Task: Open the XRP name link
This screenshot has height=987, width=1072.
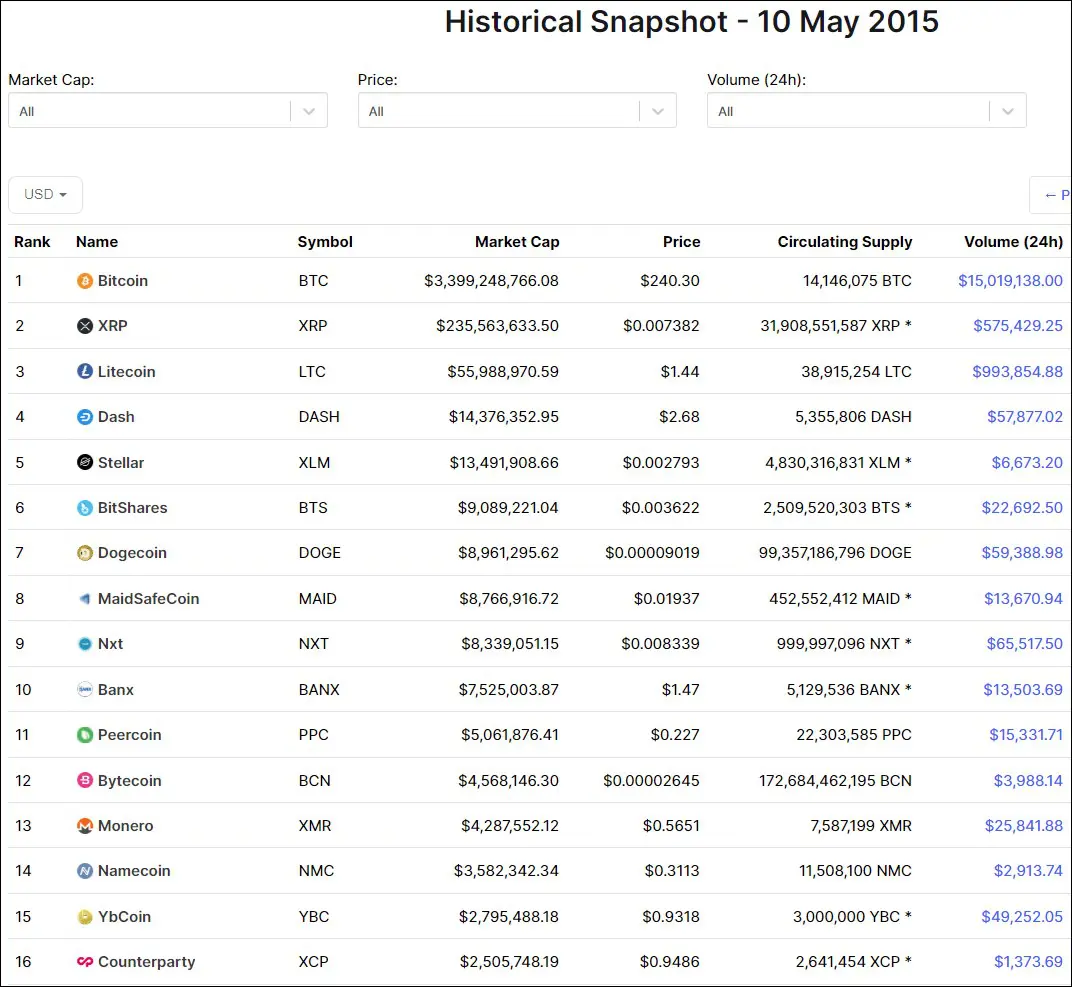Action: (x=112, y=326)
